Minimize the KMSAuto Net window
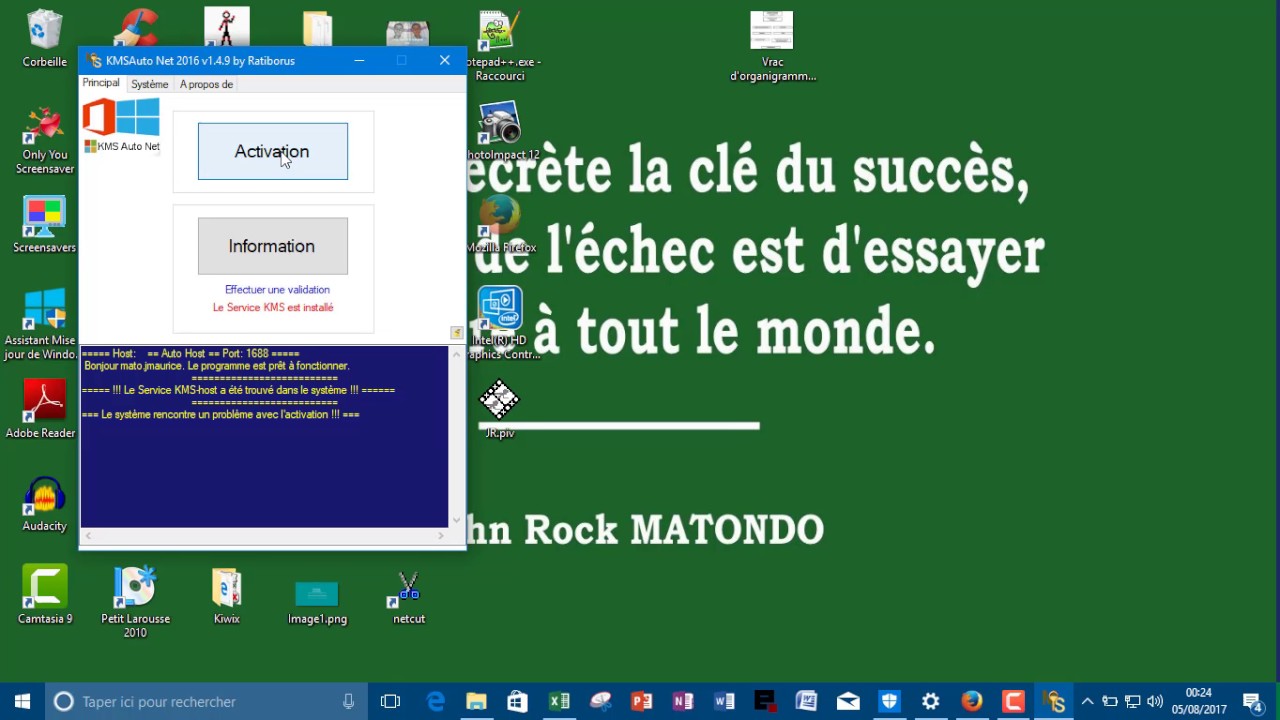1280x720 pixels. pyautogui.click(x=359, y=60)
